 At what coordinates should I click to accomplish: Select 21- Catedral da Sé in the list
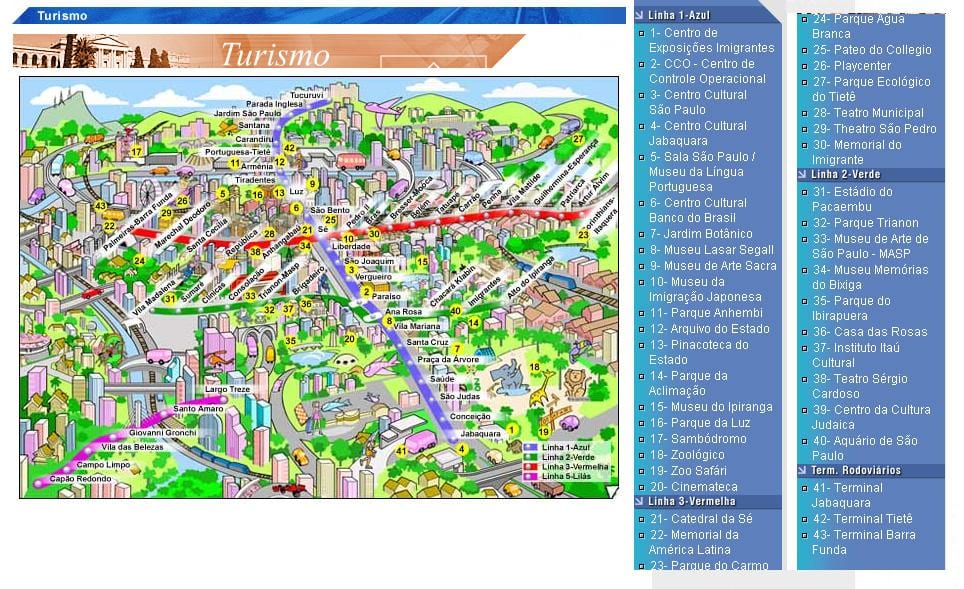click(701, 519)
